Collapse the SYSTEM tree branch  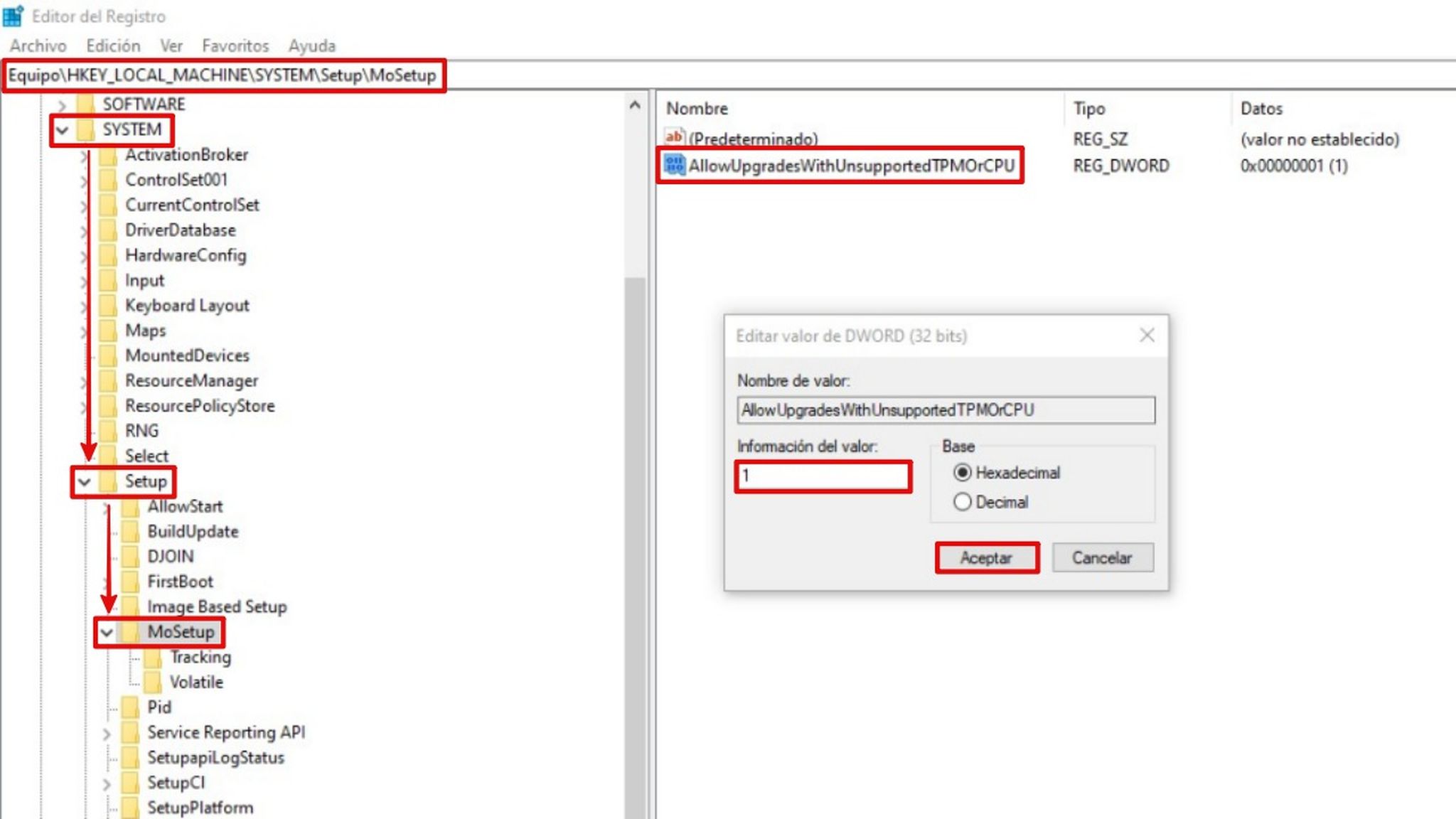[60, 130]
